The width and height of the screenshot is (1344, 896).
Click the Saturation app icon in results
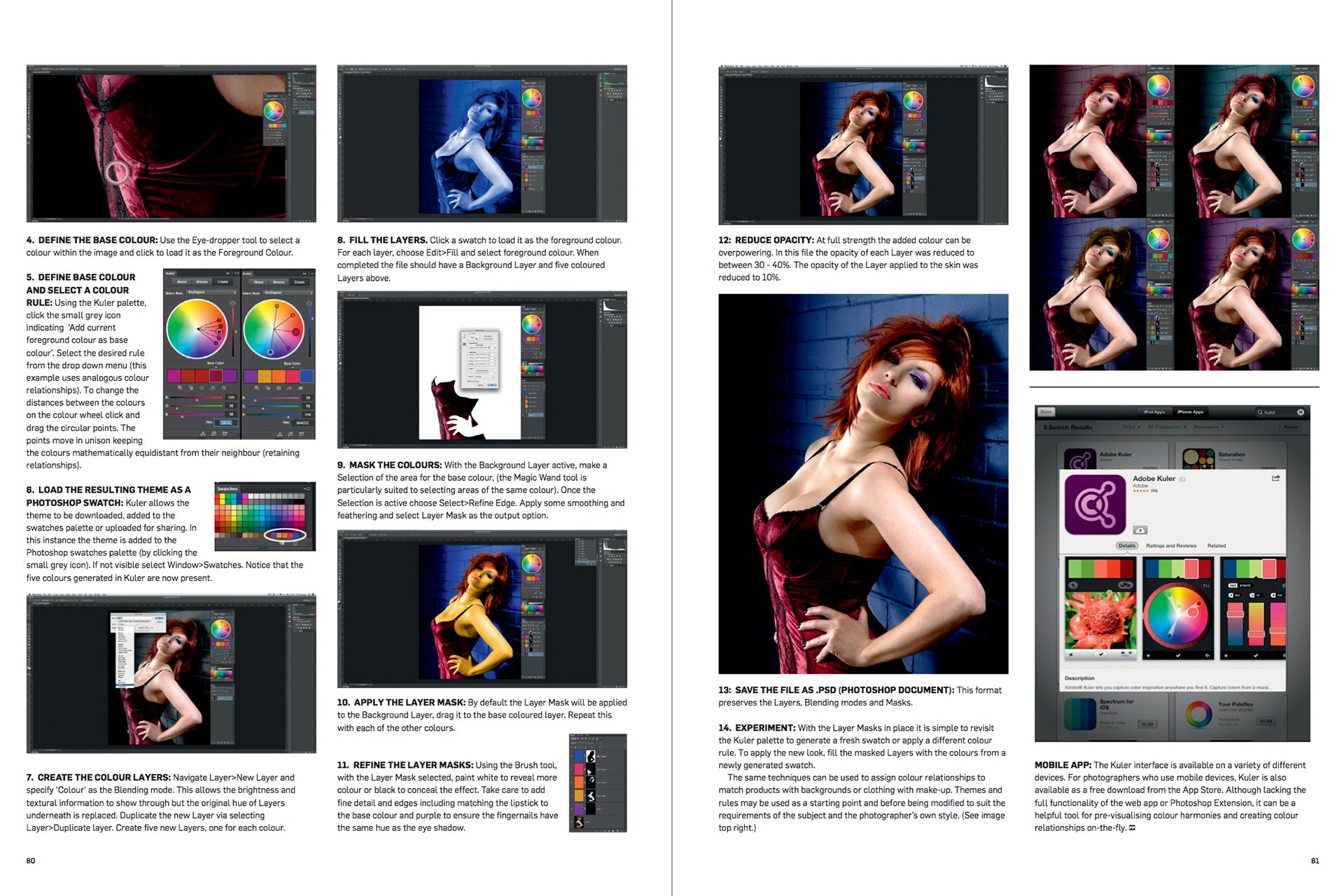tap(1198, 458)
